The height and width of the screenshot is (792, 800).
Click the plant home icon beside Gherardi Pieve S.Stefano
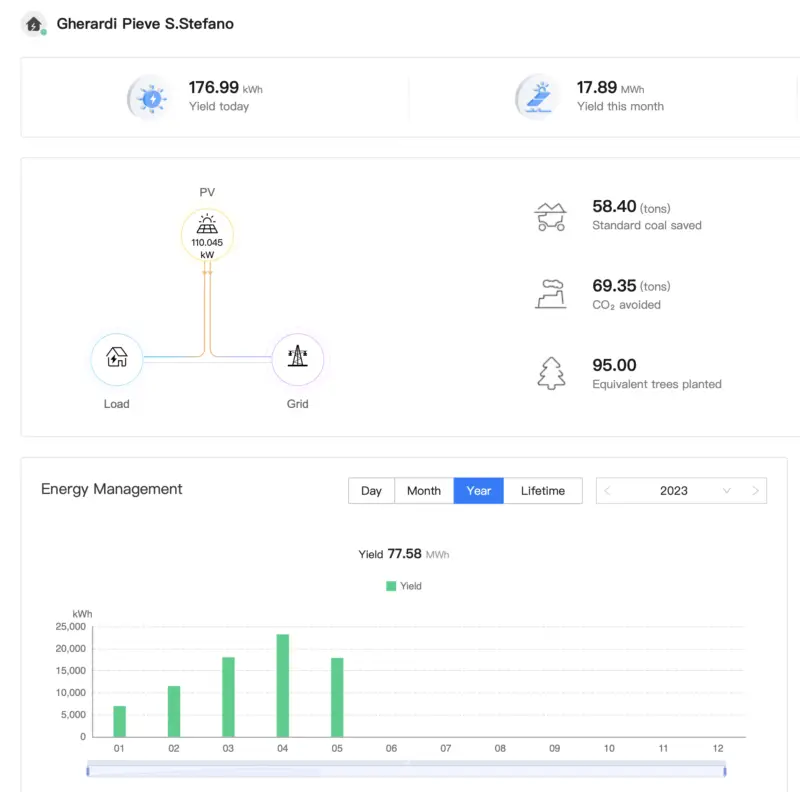click(x=34, y=24)
